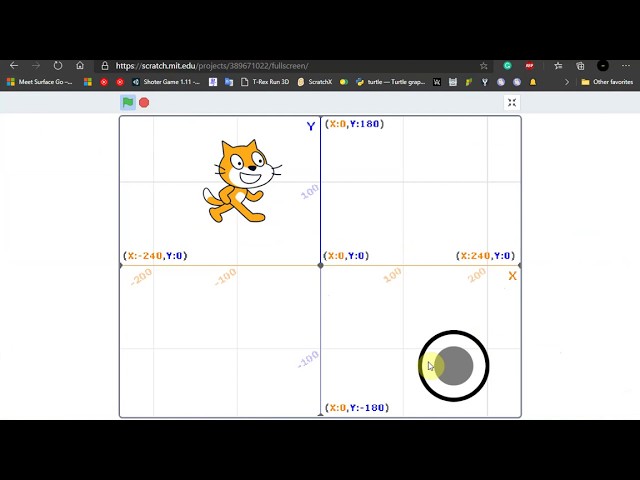Click the blue Y axis letter
Screen dimensions: 640x480
click(311, 127)
